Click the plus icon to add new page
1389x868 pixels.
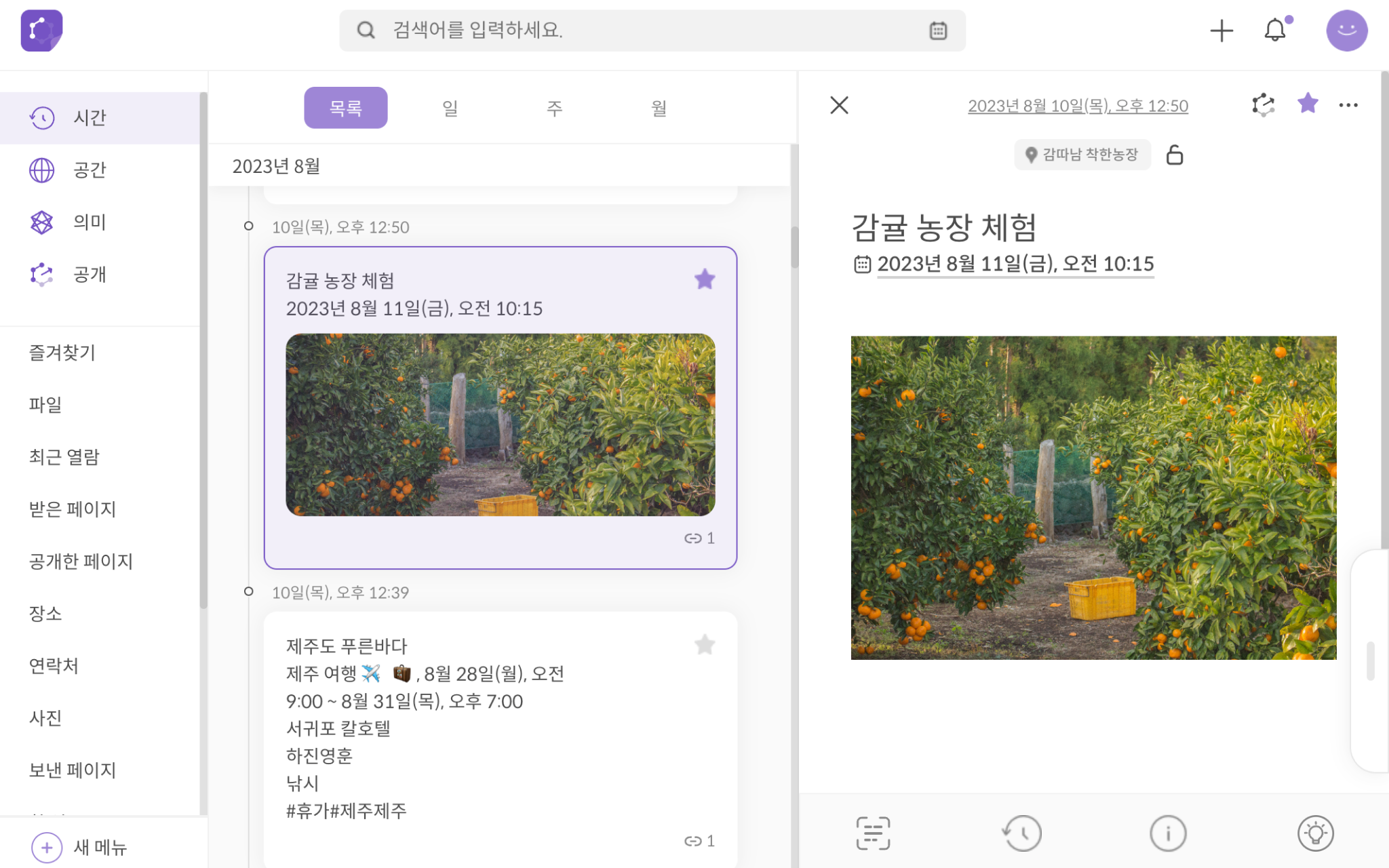1221,31
